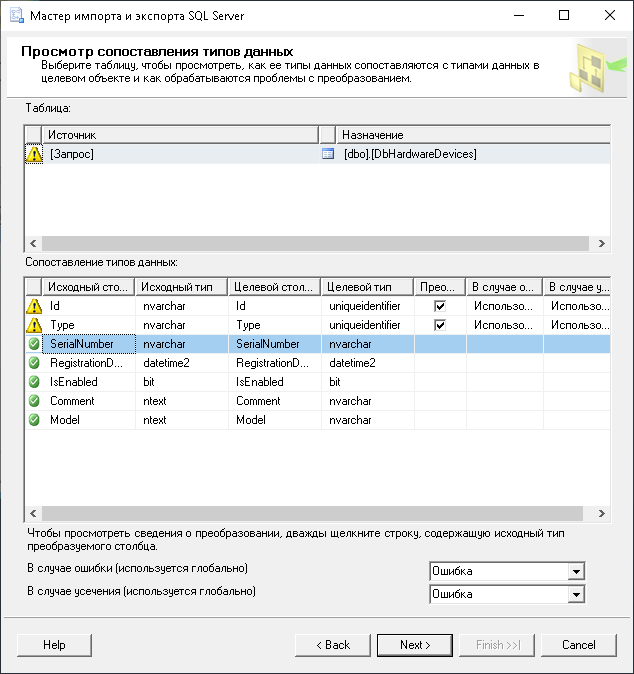Click the green check icon for RegistrationDate row

33,363
